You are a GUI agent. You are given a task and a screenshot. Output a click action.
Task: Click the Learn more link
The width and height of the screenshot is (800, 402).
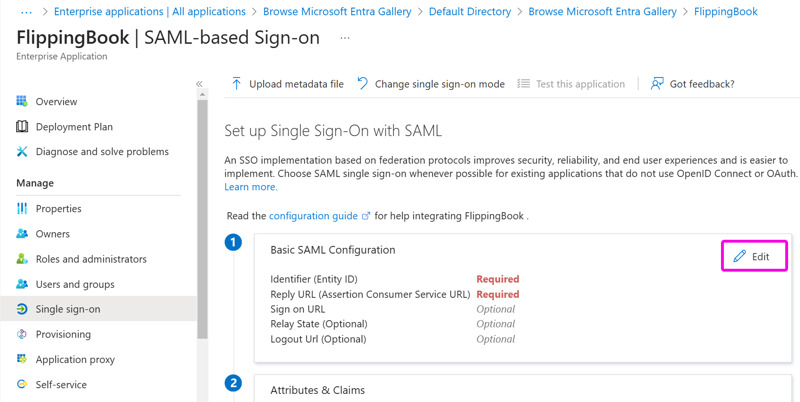pyautogui.click(x=251, y=187)
